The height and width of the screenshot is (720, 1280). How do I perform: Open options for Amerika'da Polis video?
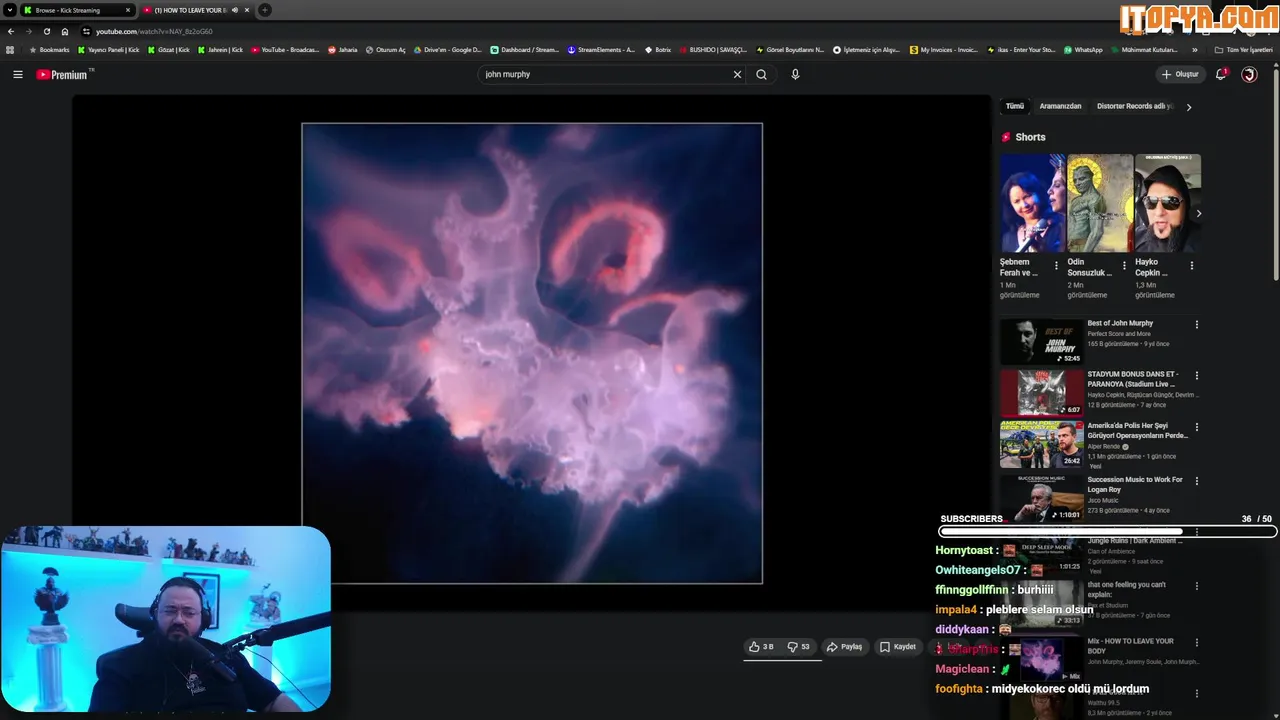coord(1196,427)
